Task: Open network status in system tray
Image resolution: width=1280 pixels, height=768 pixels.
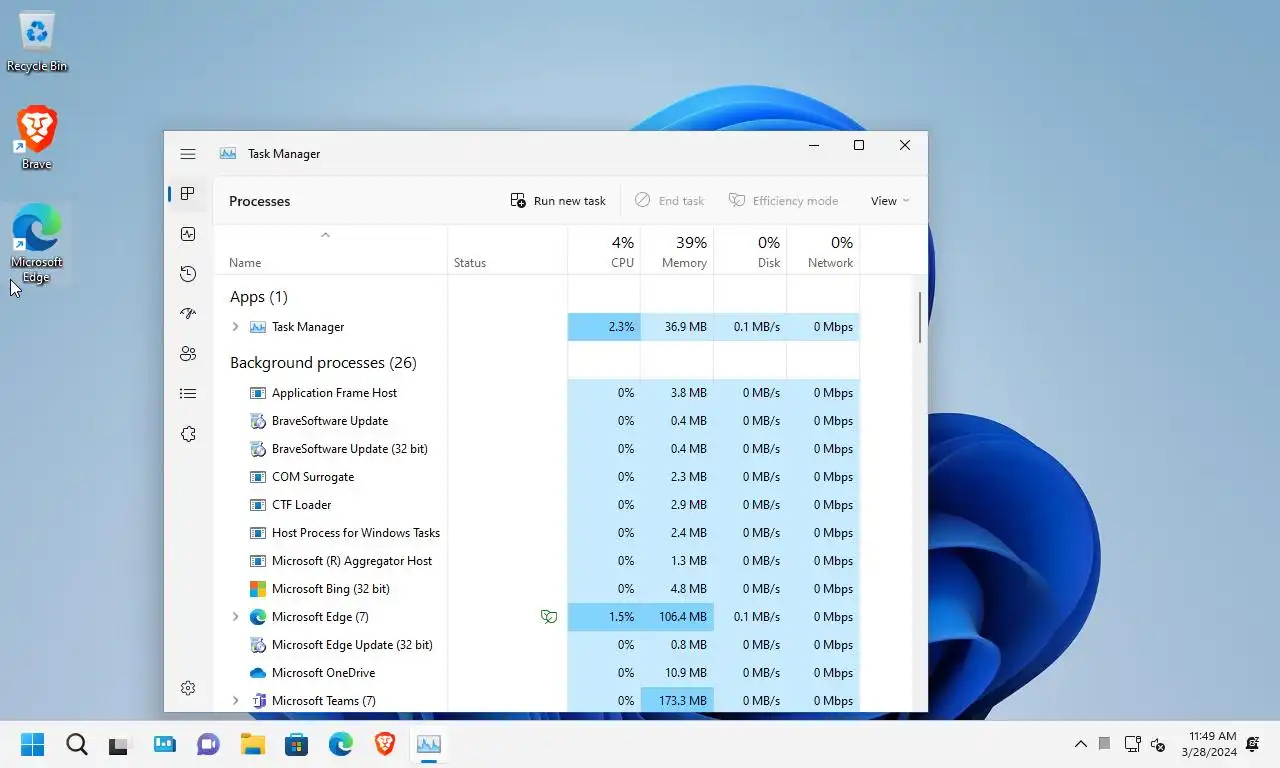Action: [1132, 744]
